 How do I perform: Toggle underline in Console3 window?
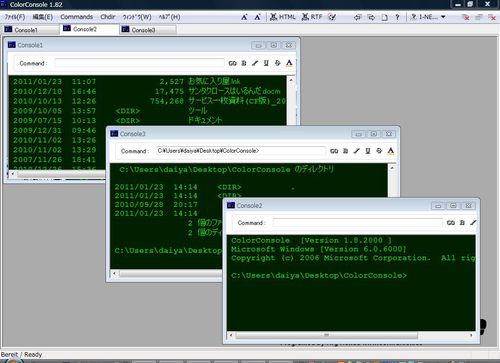click(x=368, y=151)
